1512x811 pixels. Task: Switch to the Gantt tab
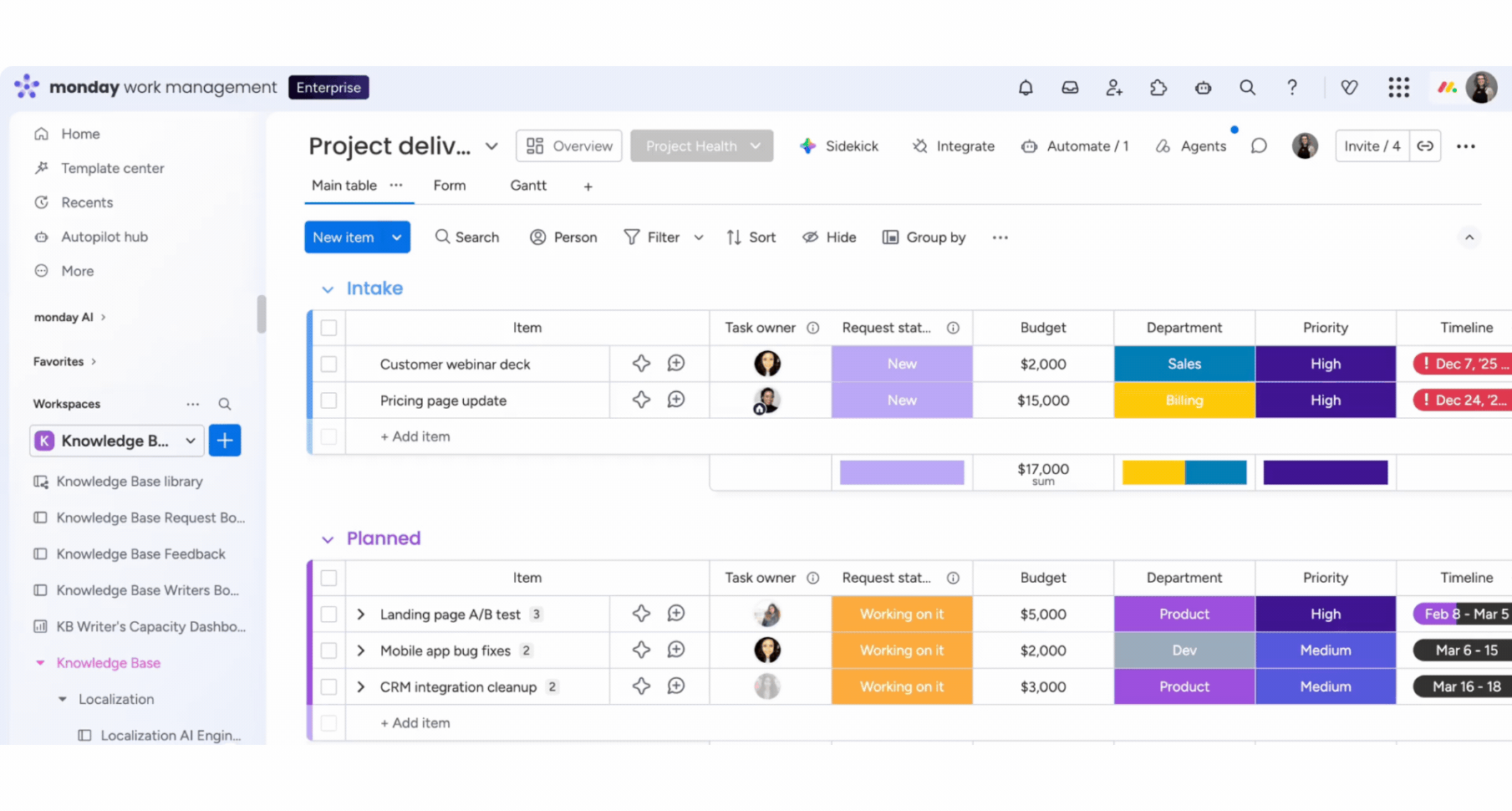tap(528, 186)
